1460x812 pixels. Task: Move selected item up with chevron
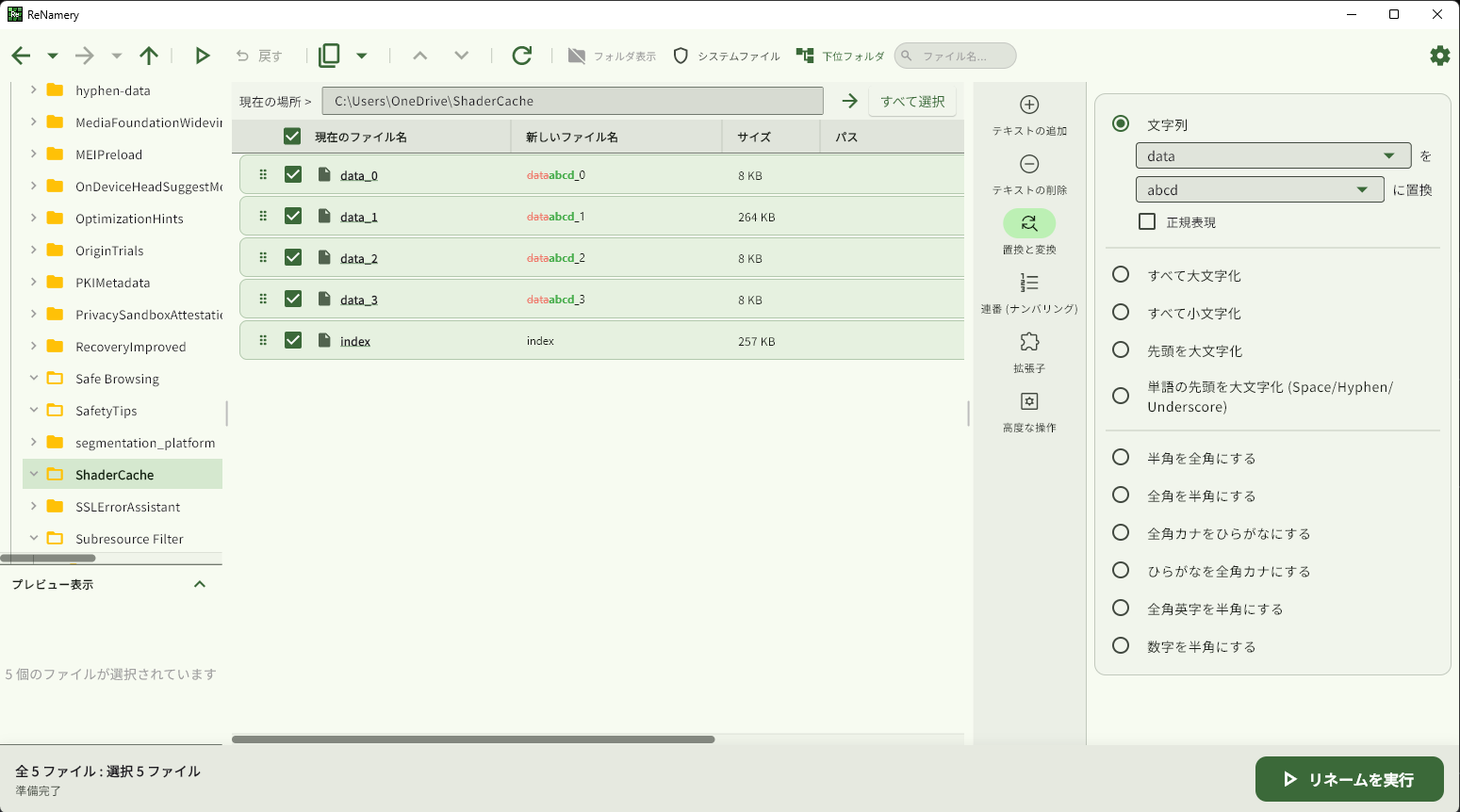420,56
